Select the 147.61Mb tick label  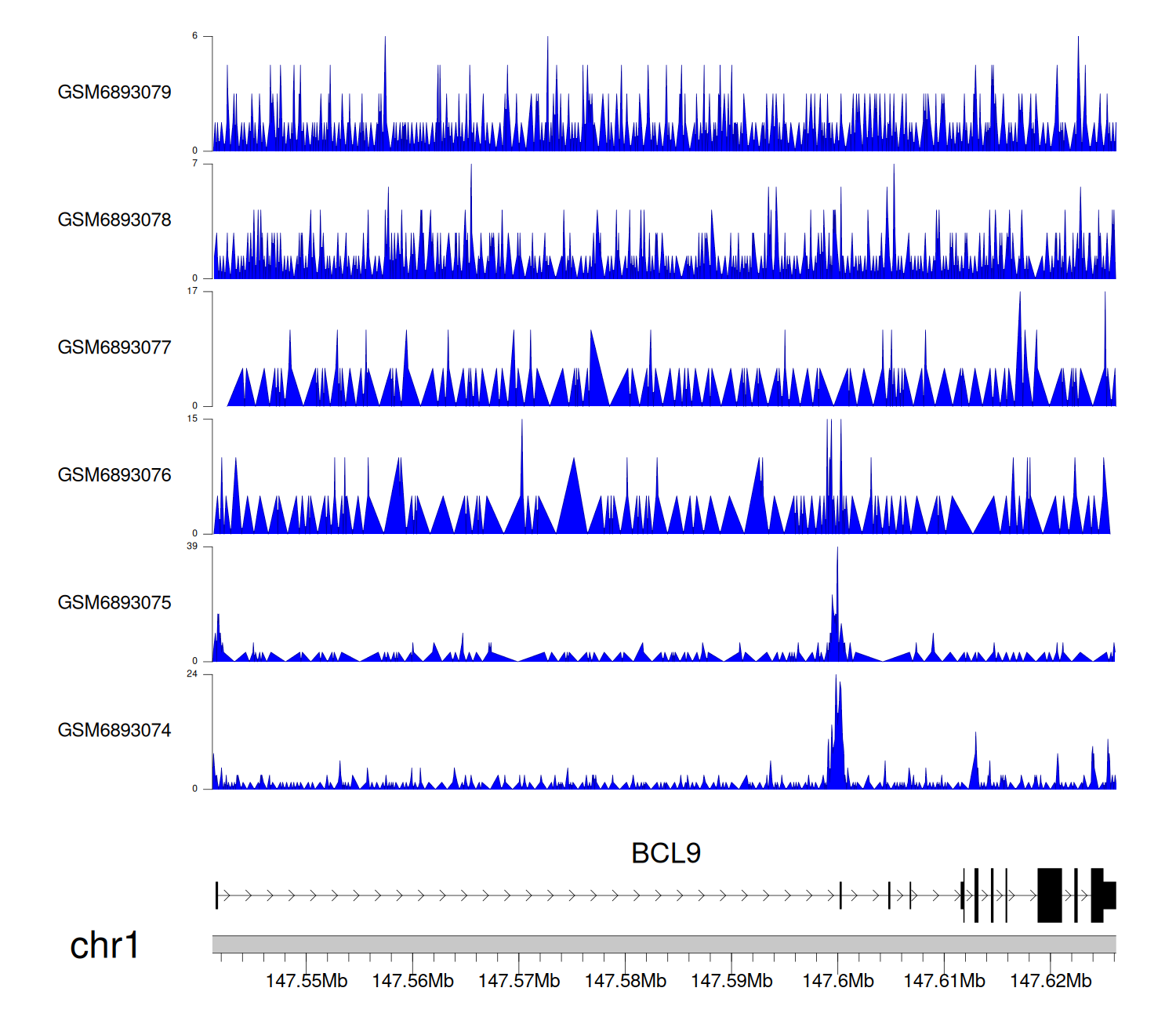pos(944,981)
